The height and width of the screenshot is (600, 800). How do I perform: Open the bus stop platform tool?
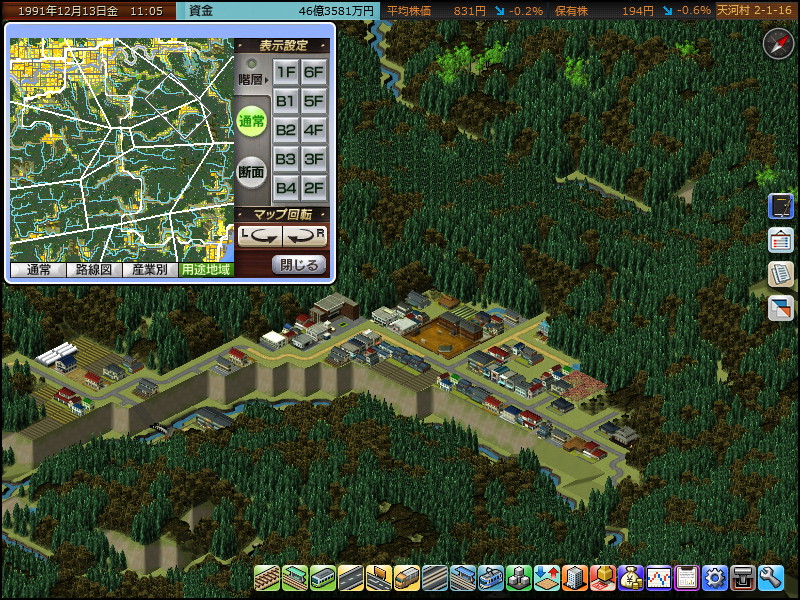[463, 578]
